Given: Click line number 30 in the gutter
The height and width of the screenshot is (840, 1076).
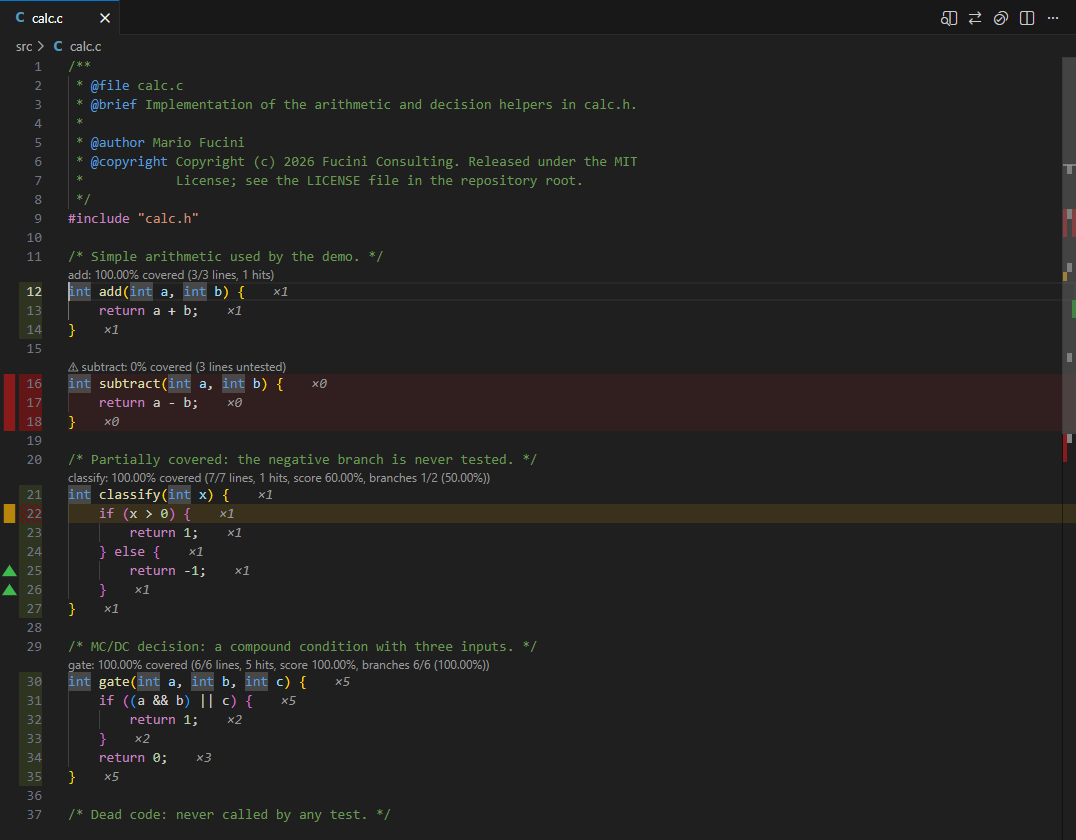Looking at the screenshot, I should 34,681.
